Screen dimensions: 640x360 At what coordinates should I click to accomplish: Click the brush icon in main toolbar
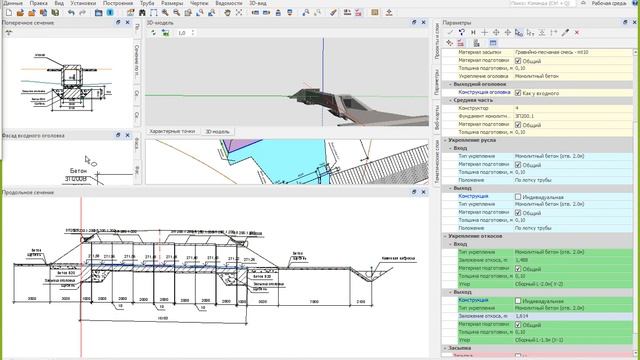tap(333, 13)
